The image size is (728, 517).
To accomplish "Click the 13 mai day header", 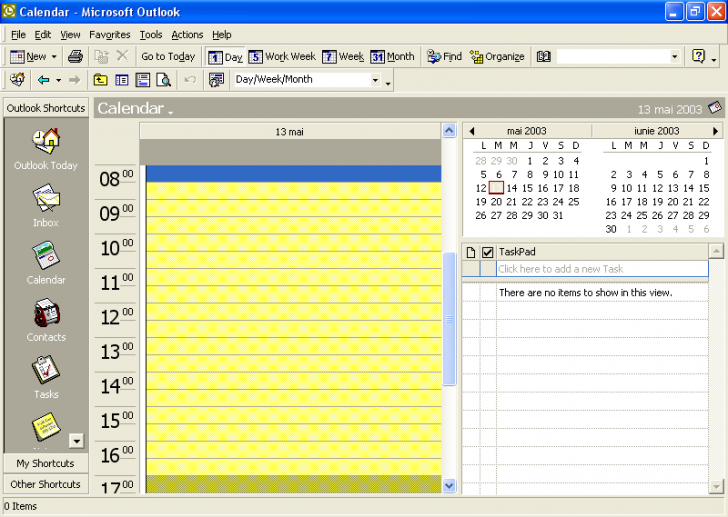I will tap(290, 132).
